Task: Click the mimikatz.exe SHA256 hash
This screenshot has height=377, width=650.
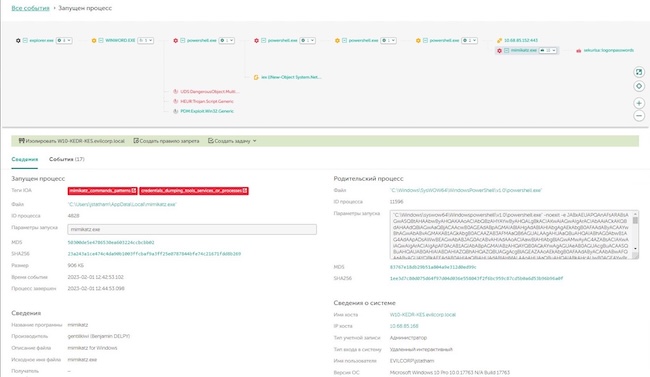Action: tap(154, 254)
